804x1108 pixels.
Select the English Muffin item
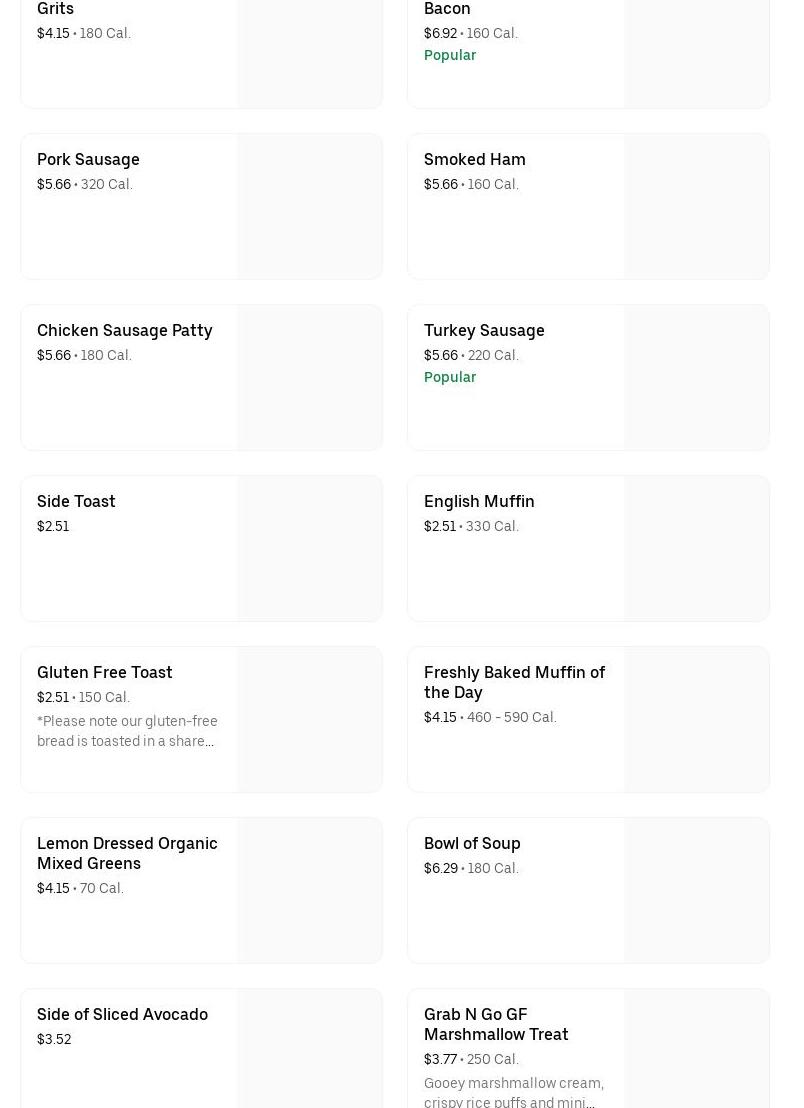point(479,501)
